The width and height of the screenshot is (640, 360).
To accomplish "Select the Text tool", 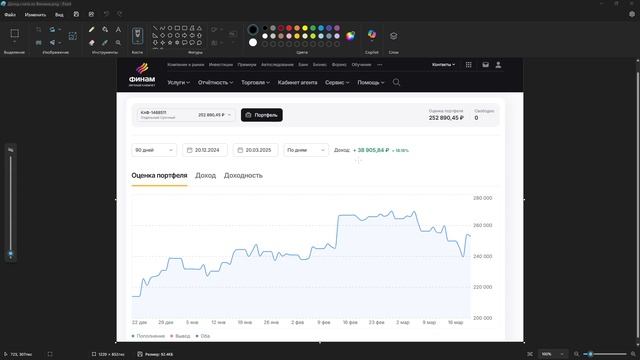I will [x=118, y=29].
